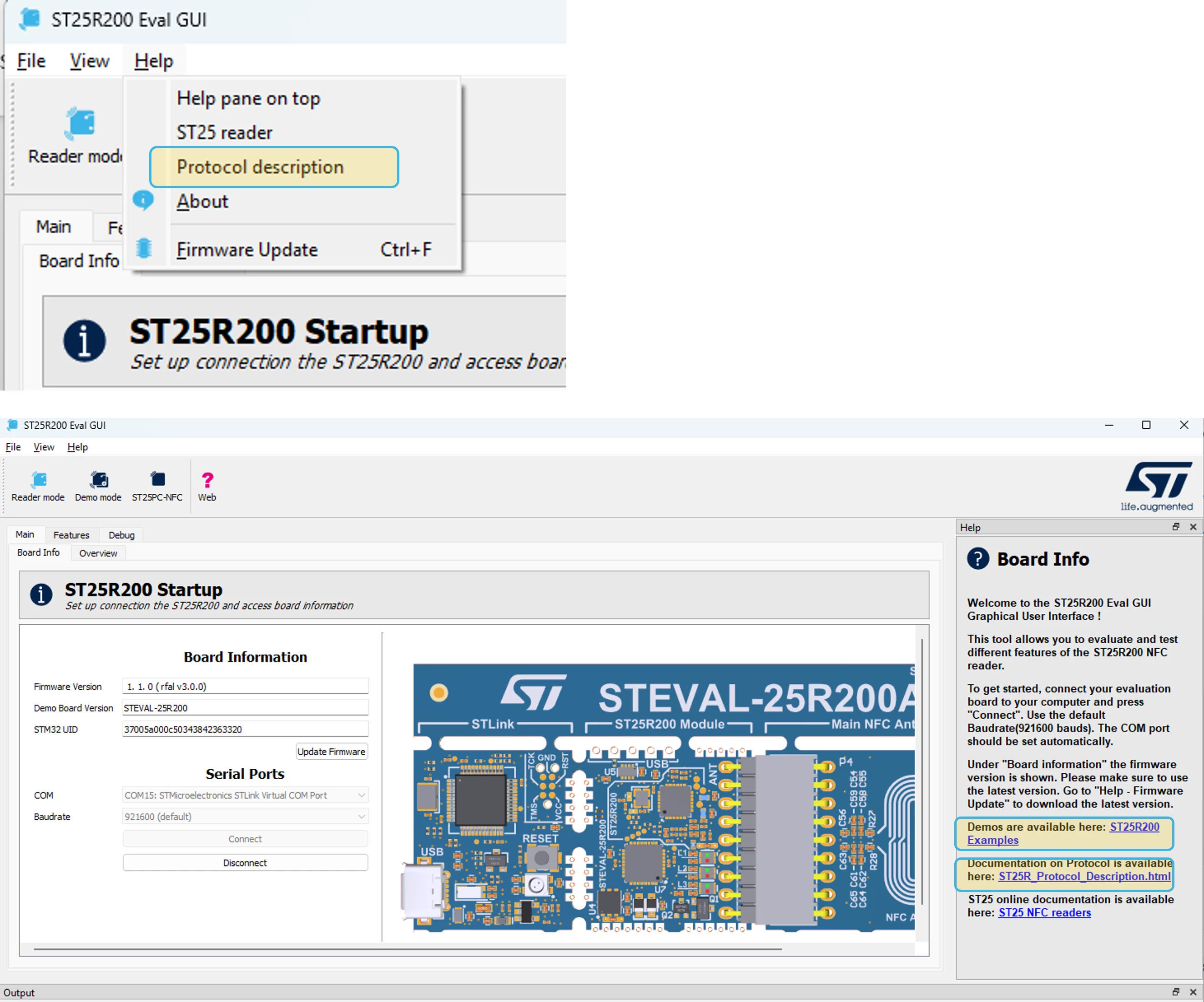This screenshot has height=1002, width=1204.
Task: Launch ST25PC-NFC toolbar icon
Action: pyautogui.click(x=157, y=479)
